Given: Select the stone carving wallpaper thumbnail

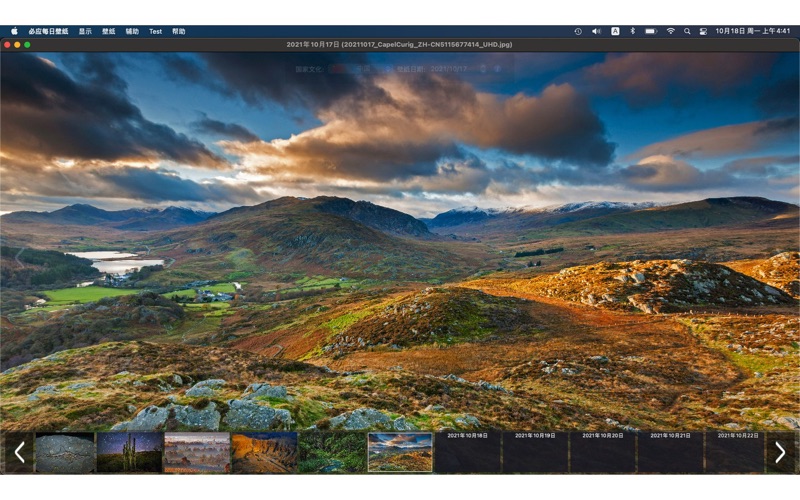Looking at the screenshot, I should tap(65, 452).
